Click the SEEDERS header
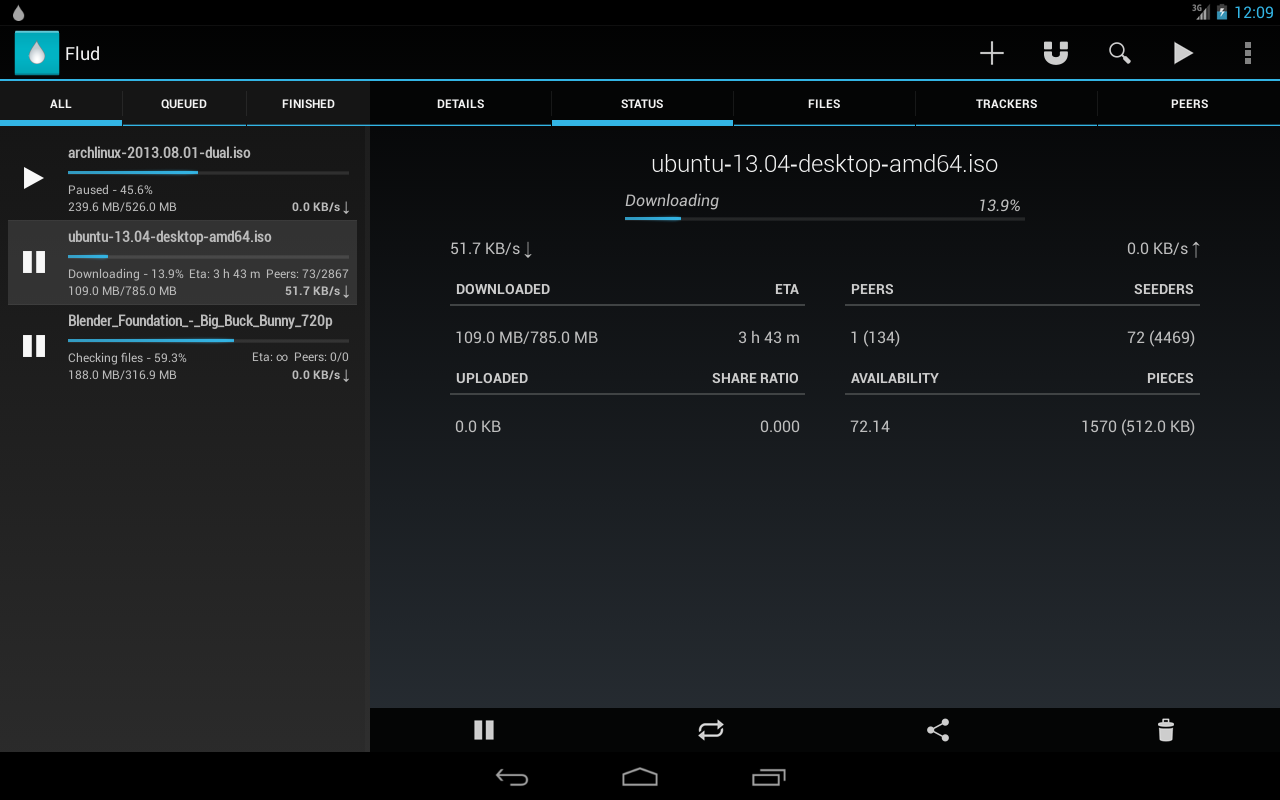Image resolution: width=1280 pixels, height=800 pixels. pos(1164,289)
